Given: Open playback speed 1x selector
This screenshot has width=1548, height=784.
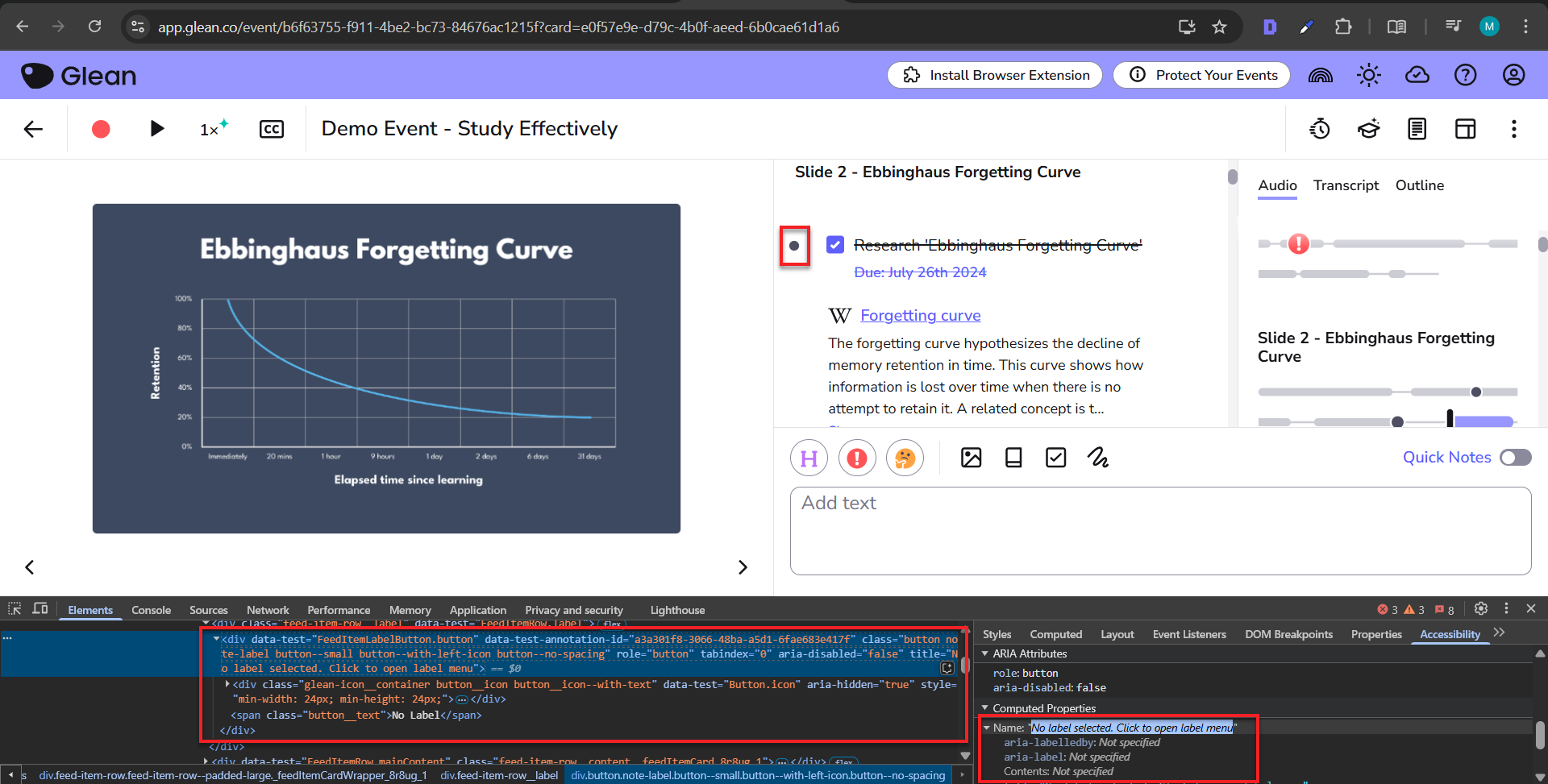Looking at the screenshot, I should point(213,129).
